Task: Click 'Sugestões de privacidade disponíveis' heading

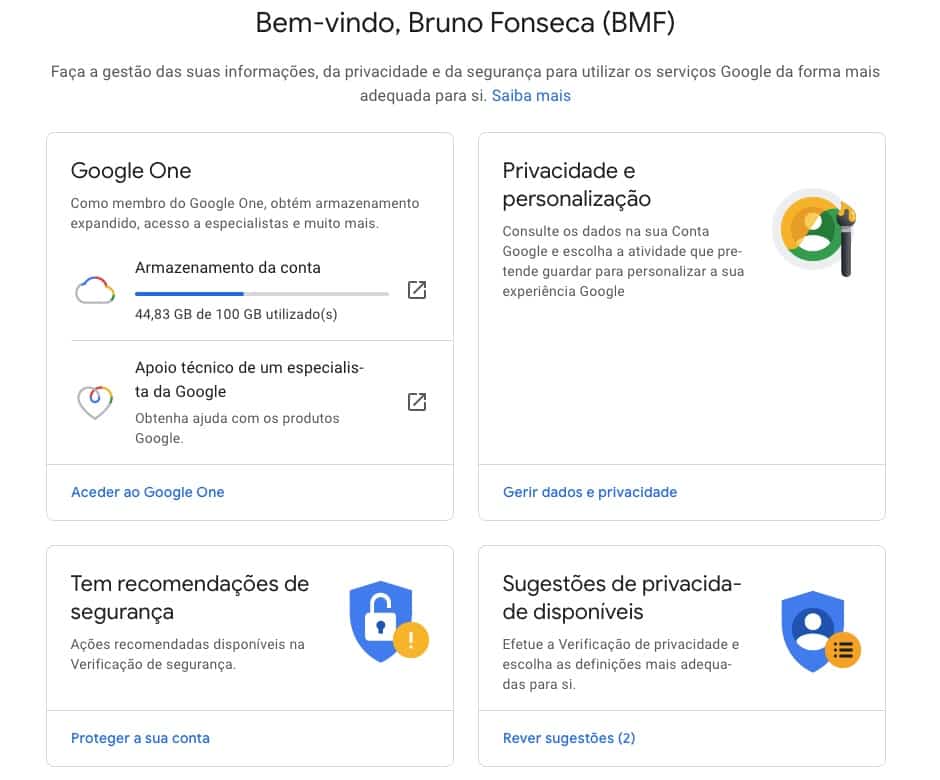Action: [x=622, y=597]
